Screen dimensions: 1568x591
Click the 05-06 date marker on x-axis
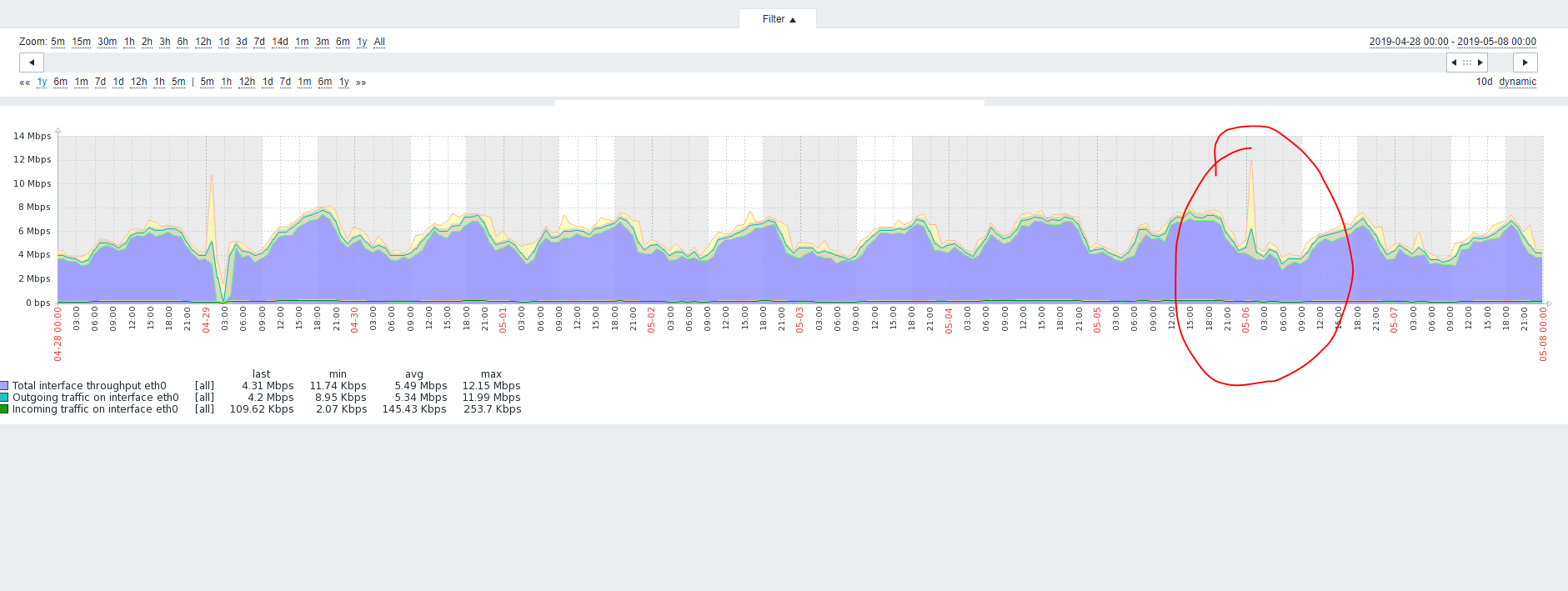[x=1245, y=320]
